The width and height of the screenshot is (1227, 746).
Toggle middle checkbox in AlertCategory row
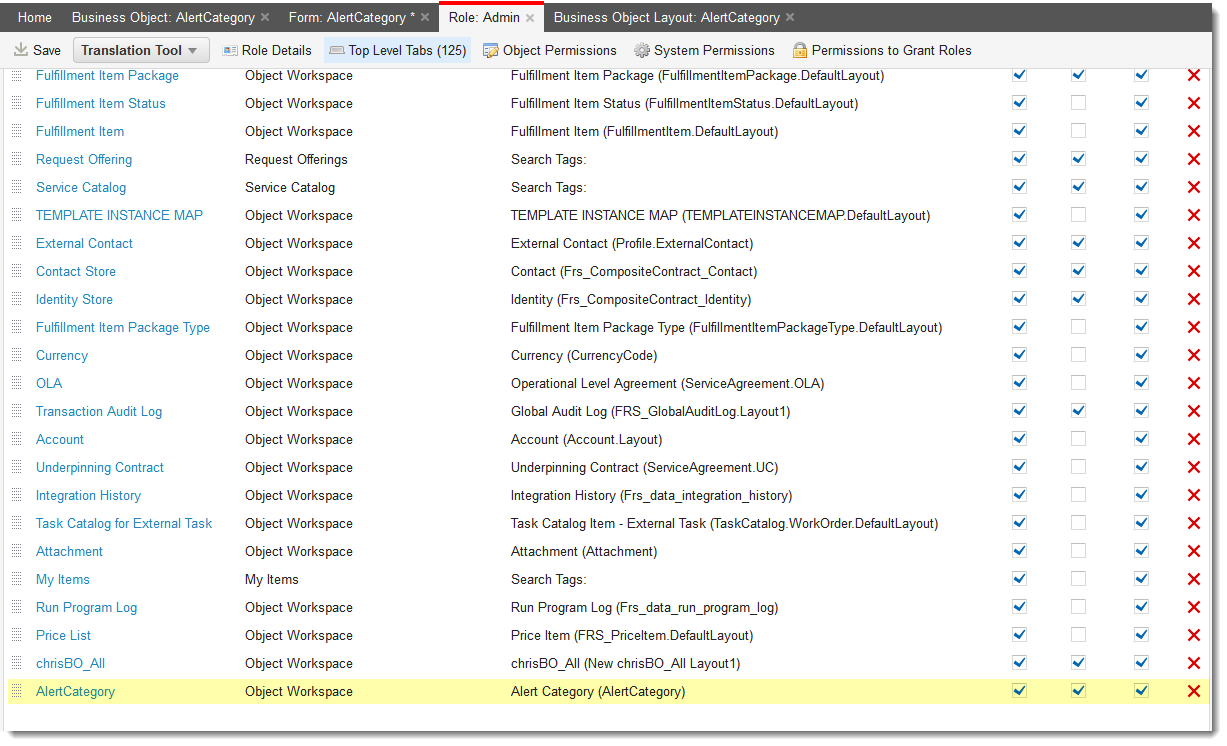pos(1078,690)
